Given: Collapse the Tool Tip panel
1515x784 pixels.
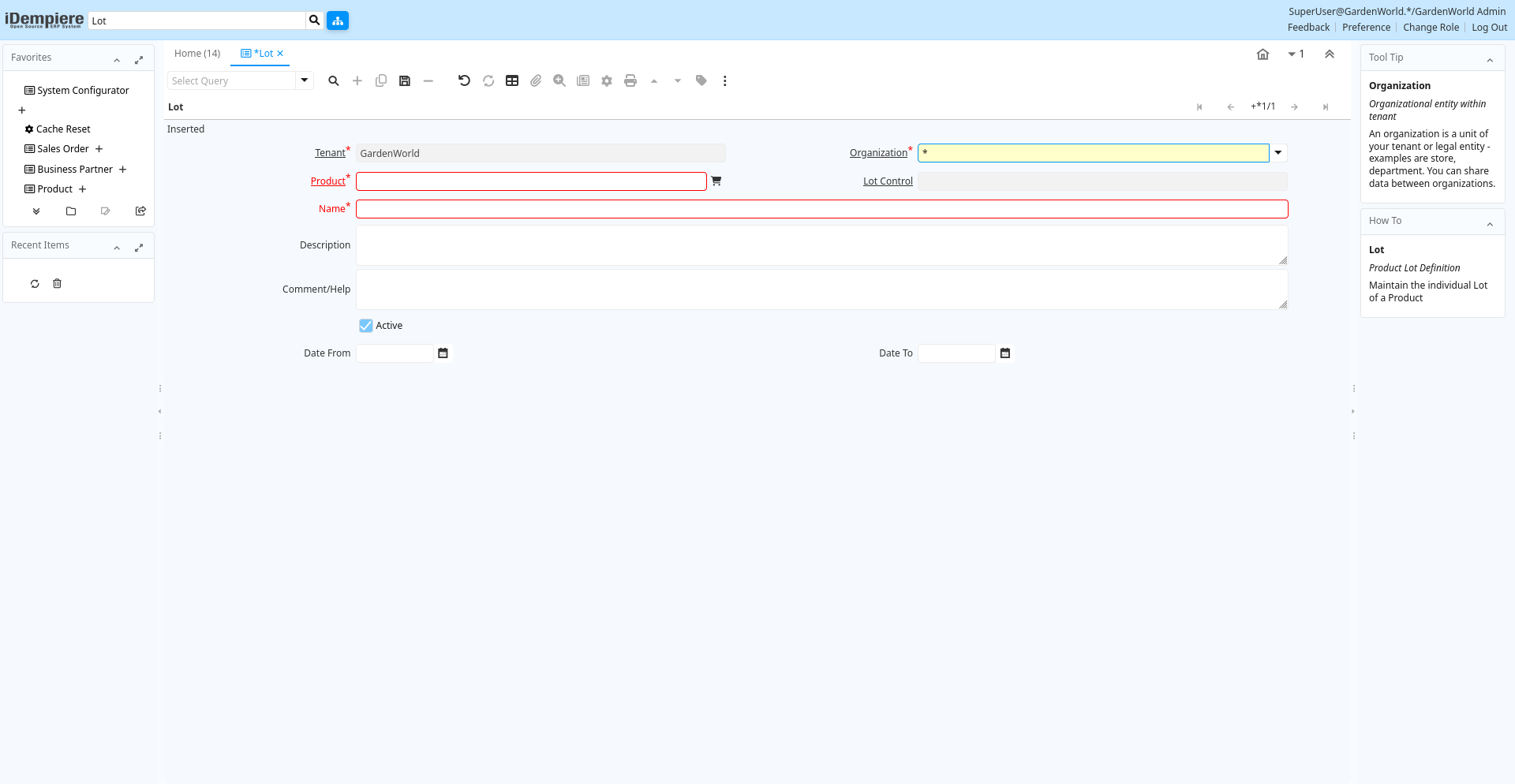Looking at the screenshot, I should 1490,60.
